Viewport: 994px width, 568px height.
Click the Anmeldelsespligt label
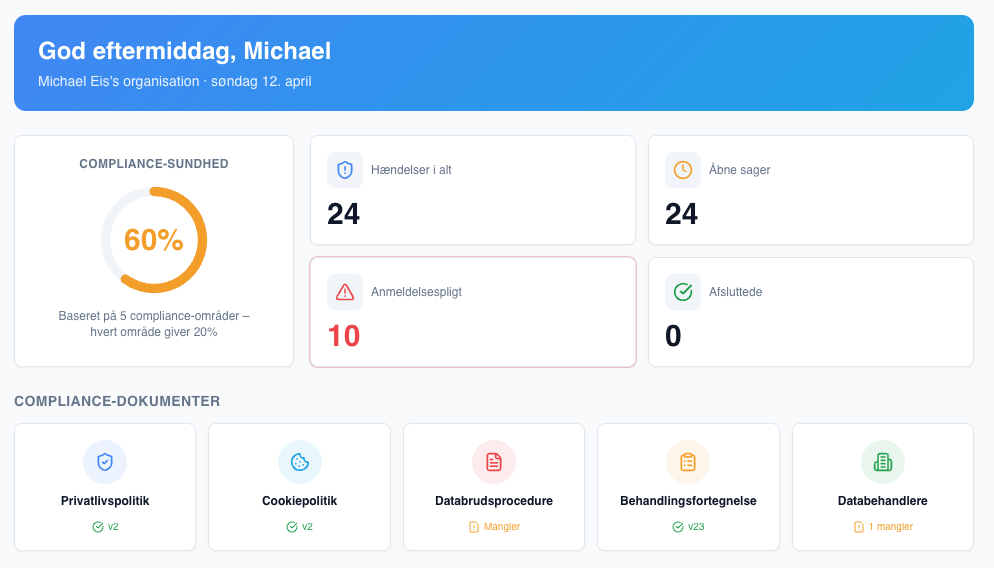[416, 292]
